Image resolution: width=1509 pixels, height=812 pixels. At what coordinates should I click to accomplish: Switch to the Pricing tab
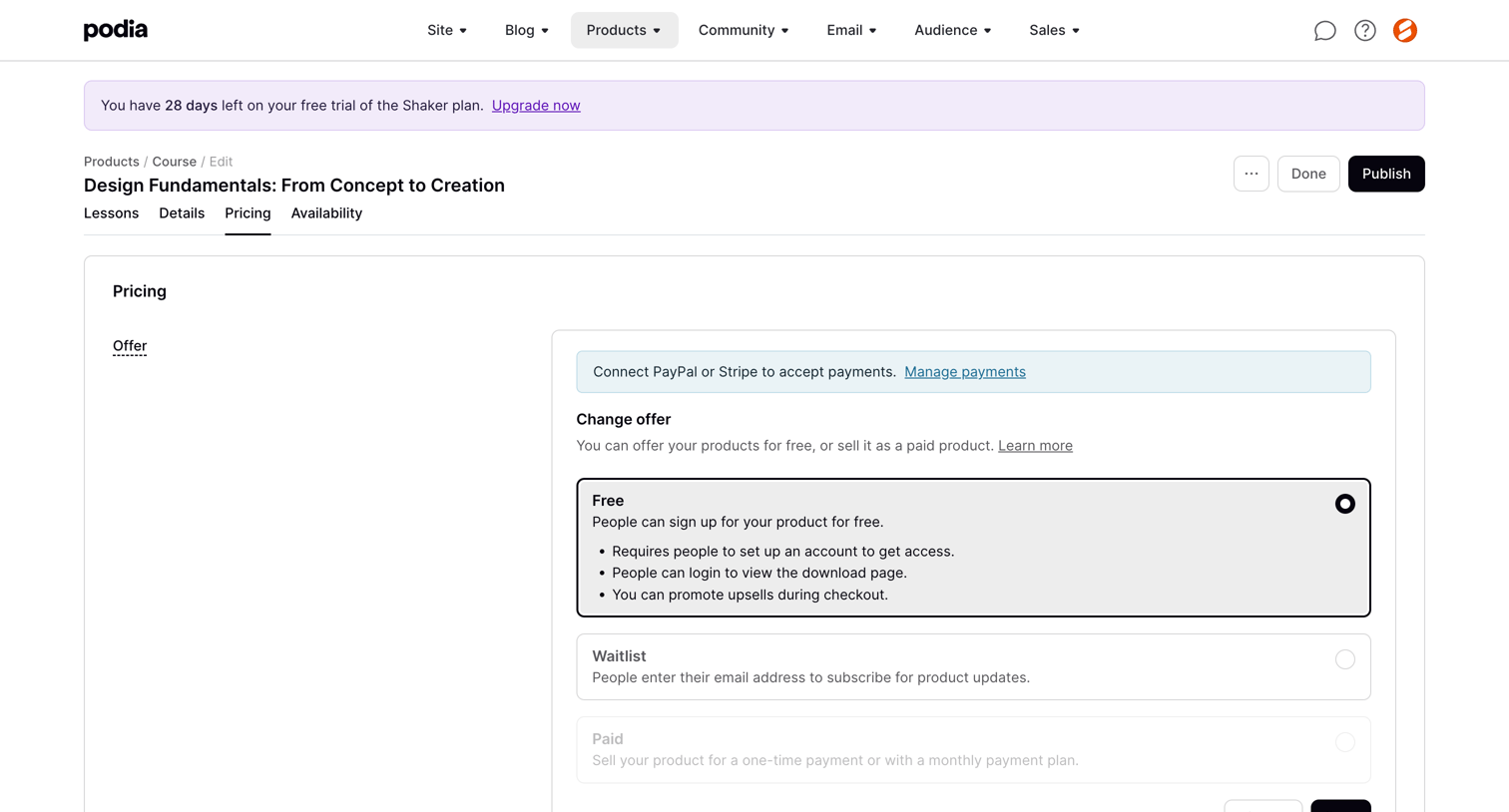click(248, 213)
